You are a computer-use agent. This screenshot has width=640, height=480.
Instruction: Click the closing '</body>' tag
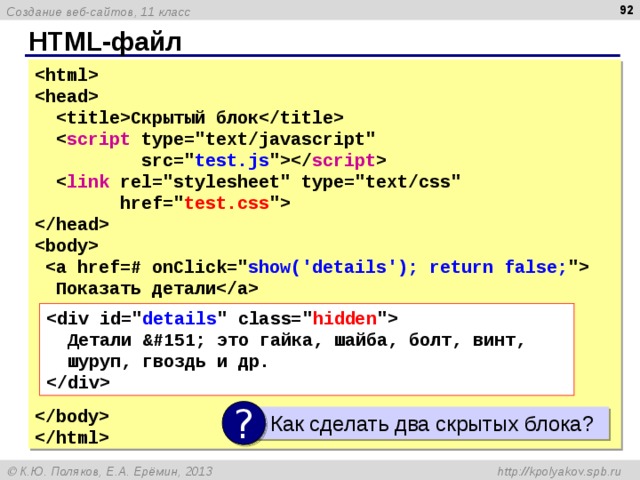tap(72, 416)
